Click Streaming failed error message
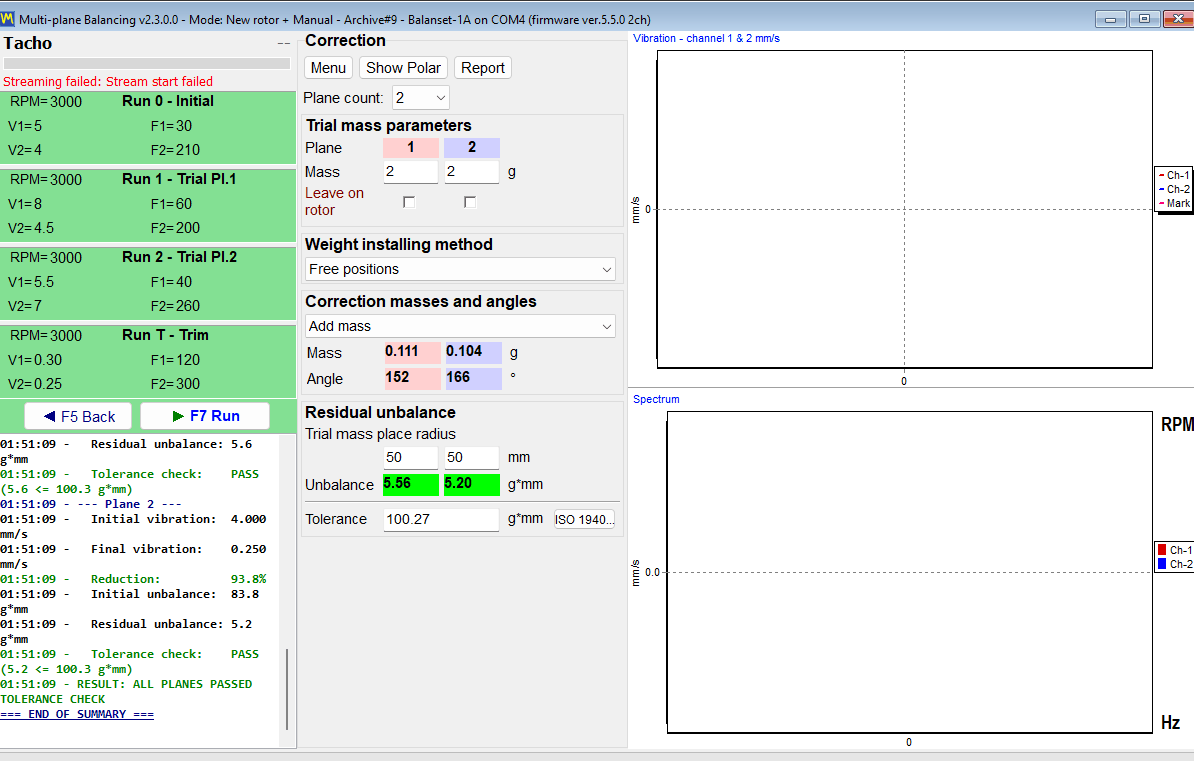1194x761 pixels. (108, 82)
